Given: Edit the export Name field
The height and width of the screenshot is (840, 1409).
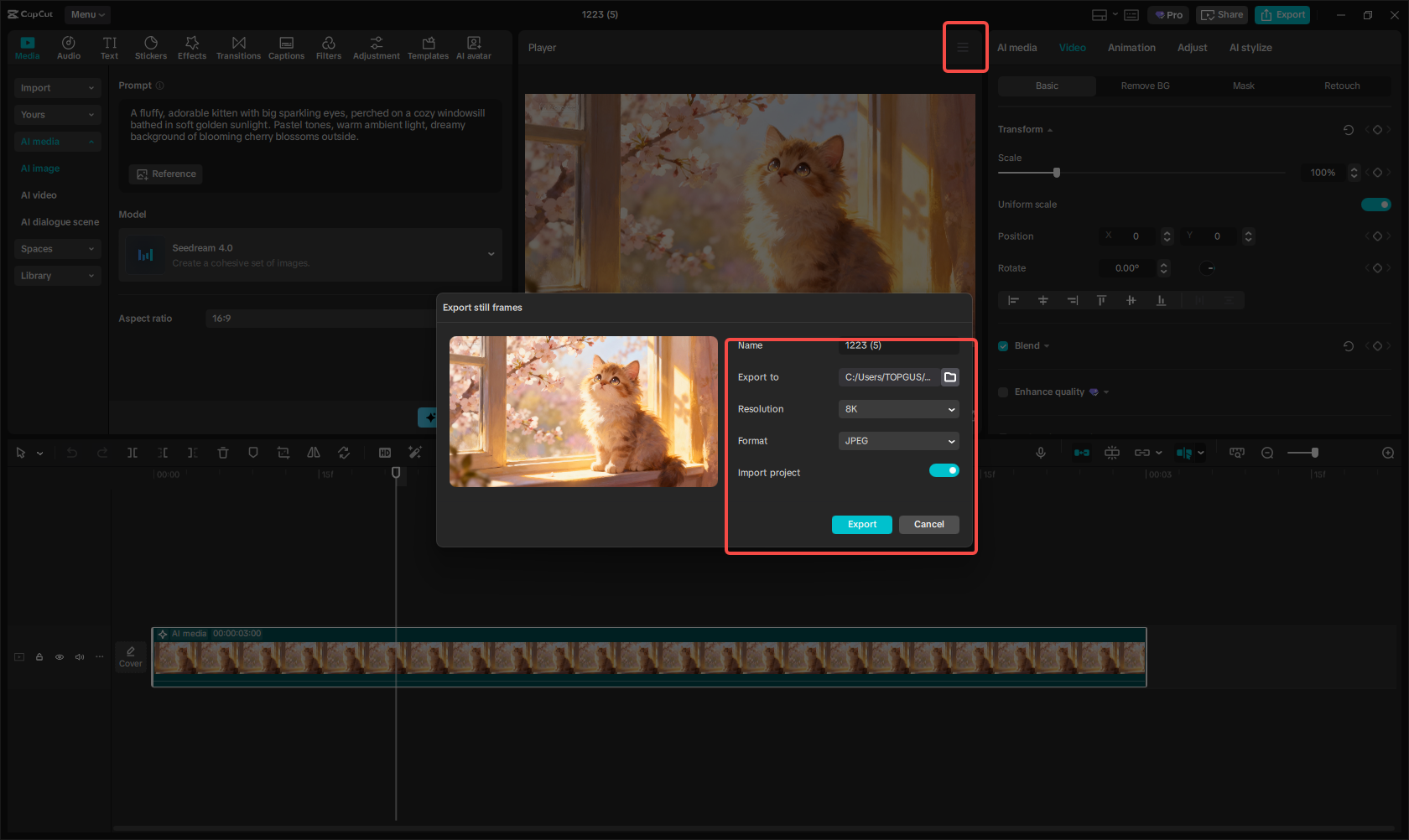Looking at the screenshot, I should 898,345.
